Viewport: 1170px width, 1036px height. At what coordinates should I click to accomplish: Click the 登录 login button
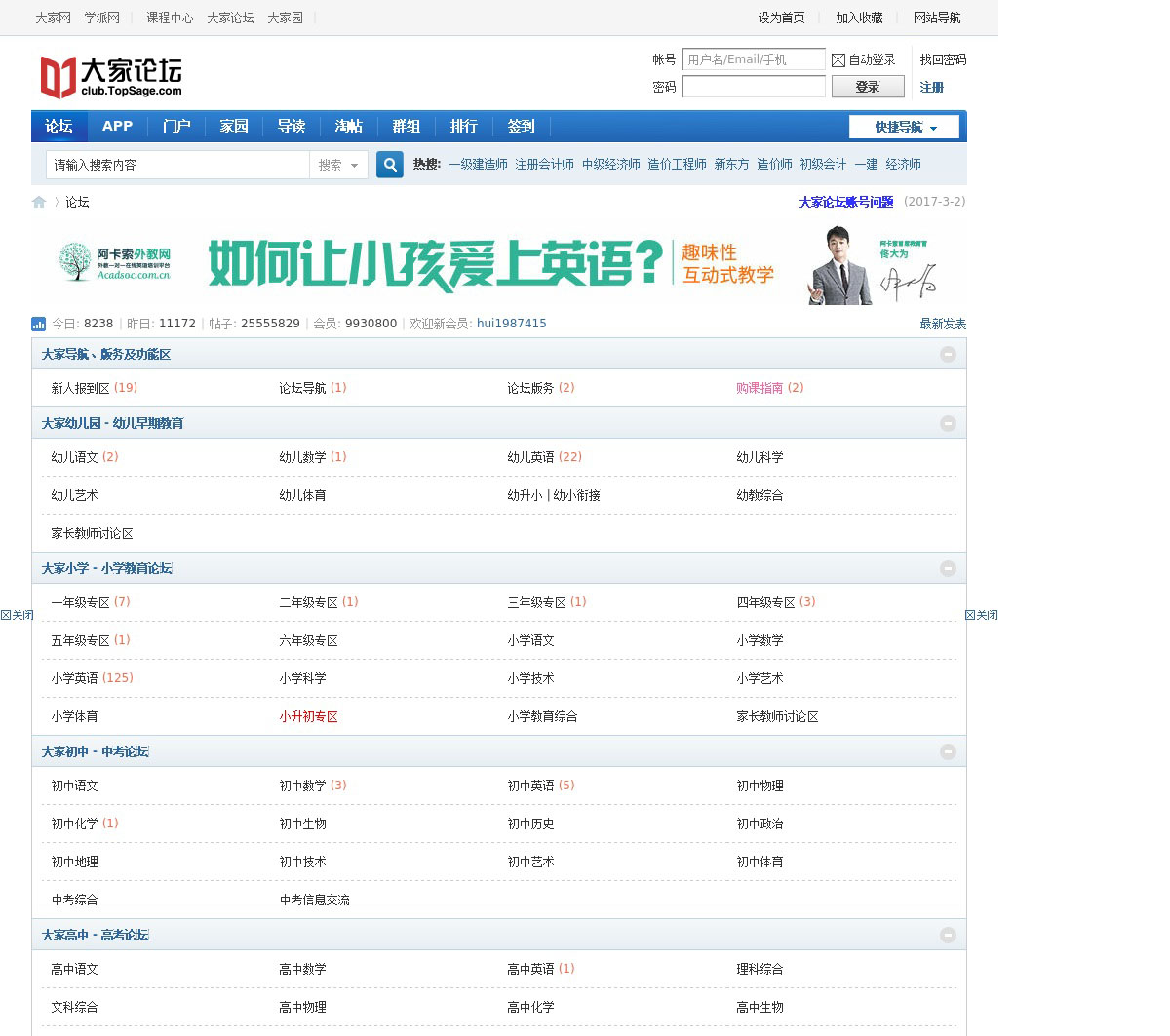(867, 86)
